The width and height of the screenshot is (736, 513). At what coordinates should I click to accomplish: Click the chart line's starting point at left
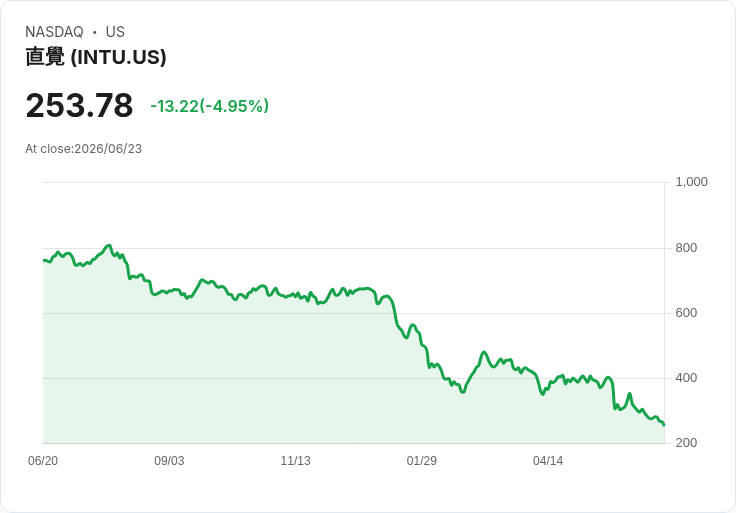tap(44, 260)
